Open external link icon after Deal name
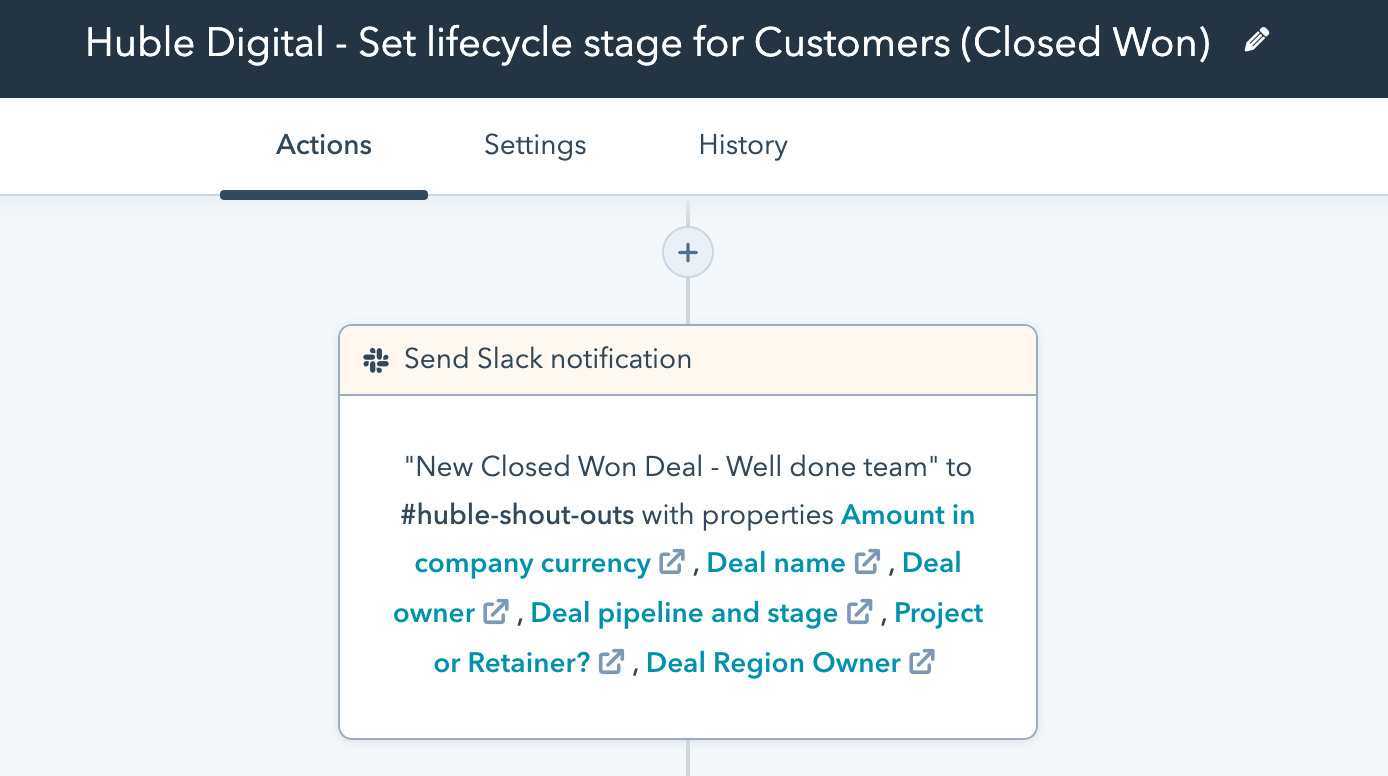The image size is (1388, 776). (x=867, y=562)
